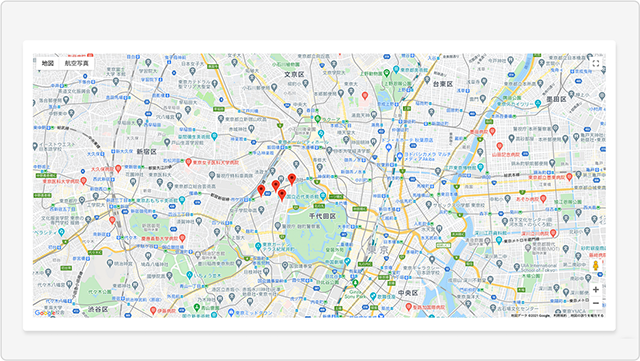
Task: Click the 大久保病院 hospital pin
Action: [x=118, y=168]
